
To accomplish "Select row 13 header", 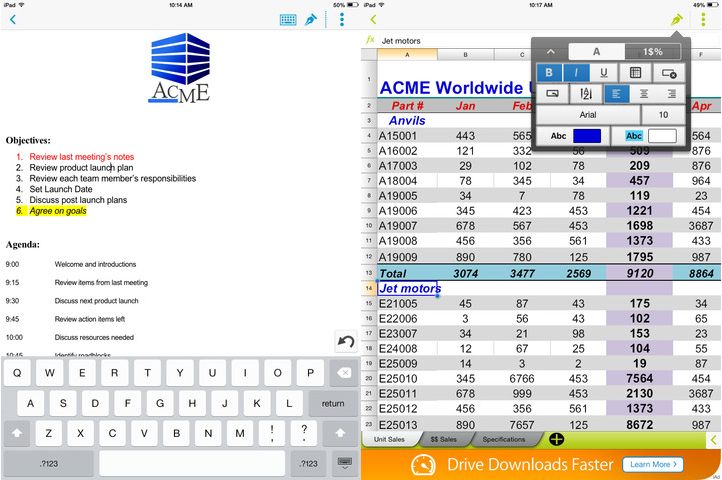I will pyautogui.click(x=369, y=273).
